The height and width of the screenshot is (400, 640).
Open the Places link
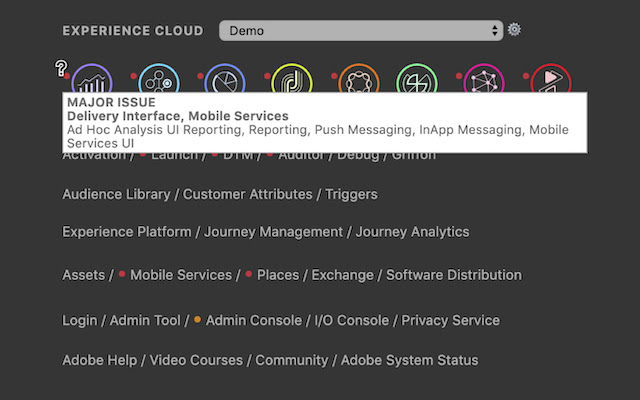point(278,275)
